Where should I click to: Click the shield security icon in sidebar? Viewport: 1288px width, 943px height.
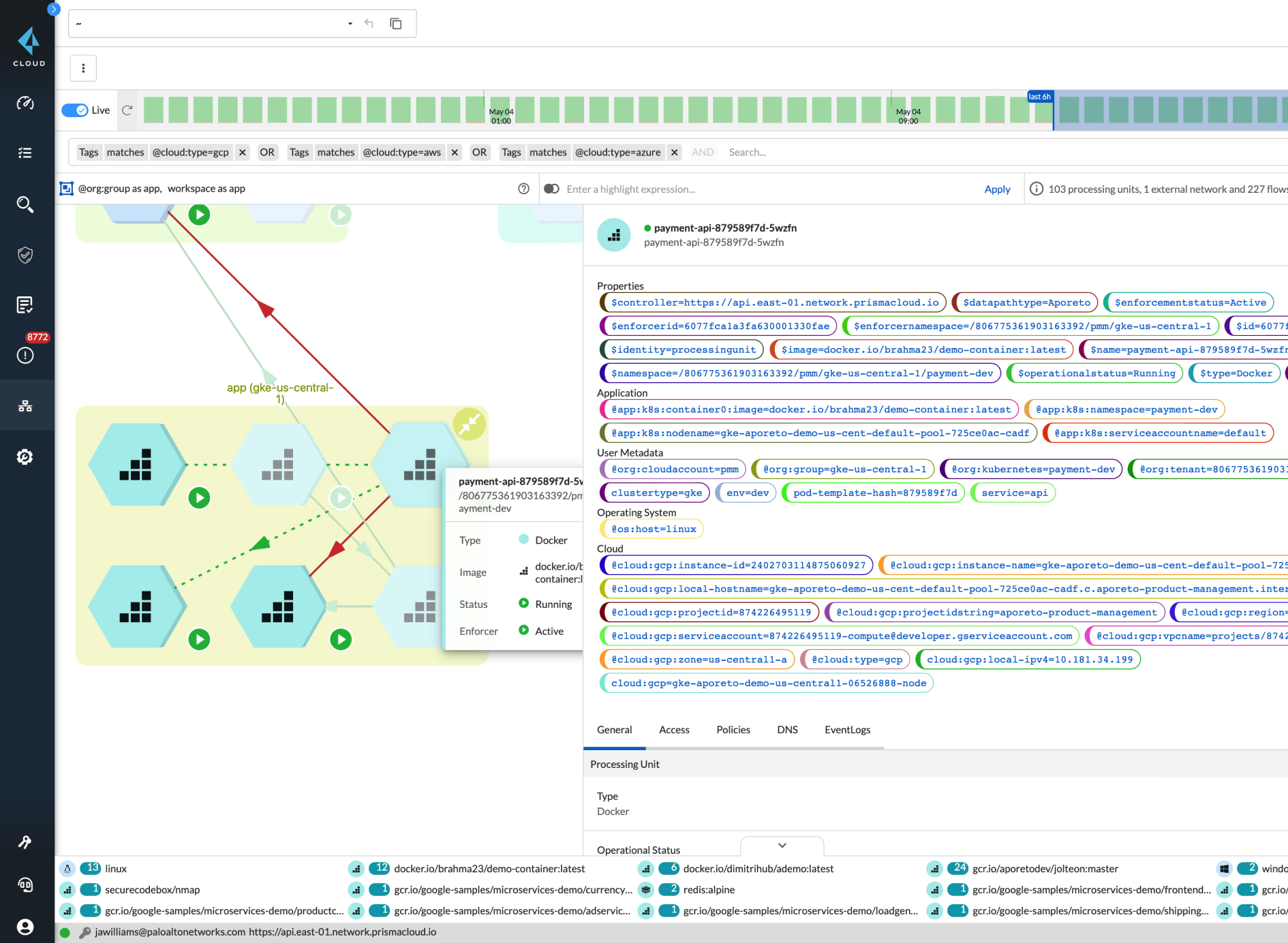[25, 255]
